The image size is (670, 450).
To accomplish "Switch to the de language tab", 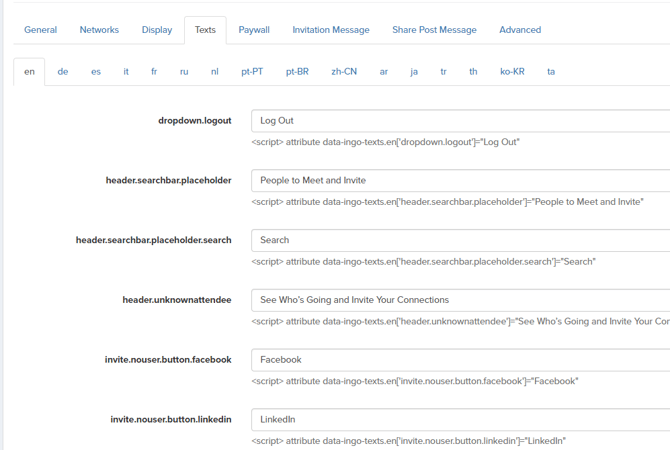I will [x=63, y=72].
